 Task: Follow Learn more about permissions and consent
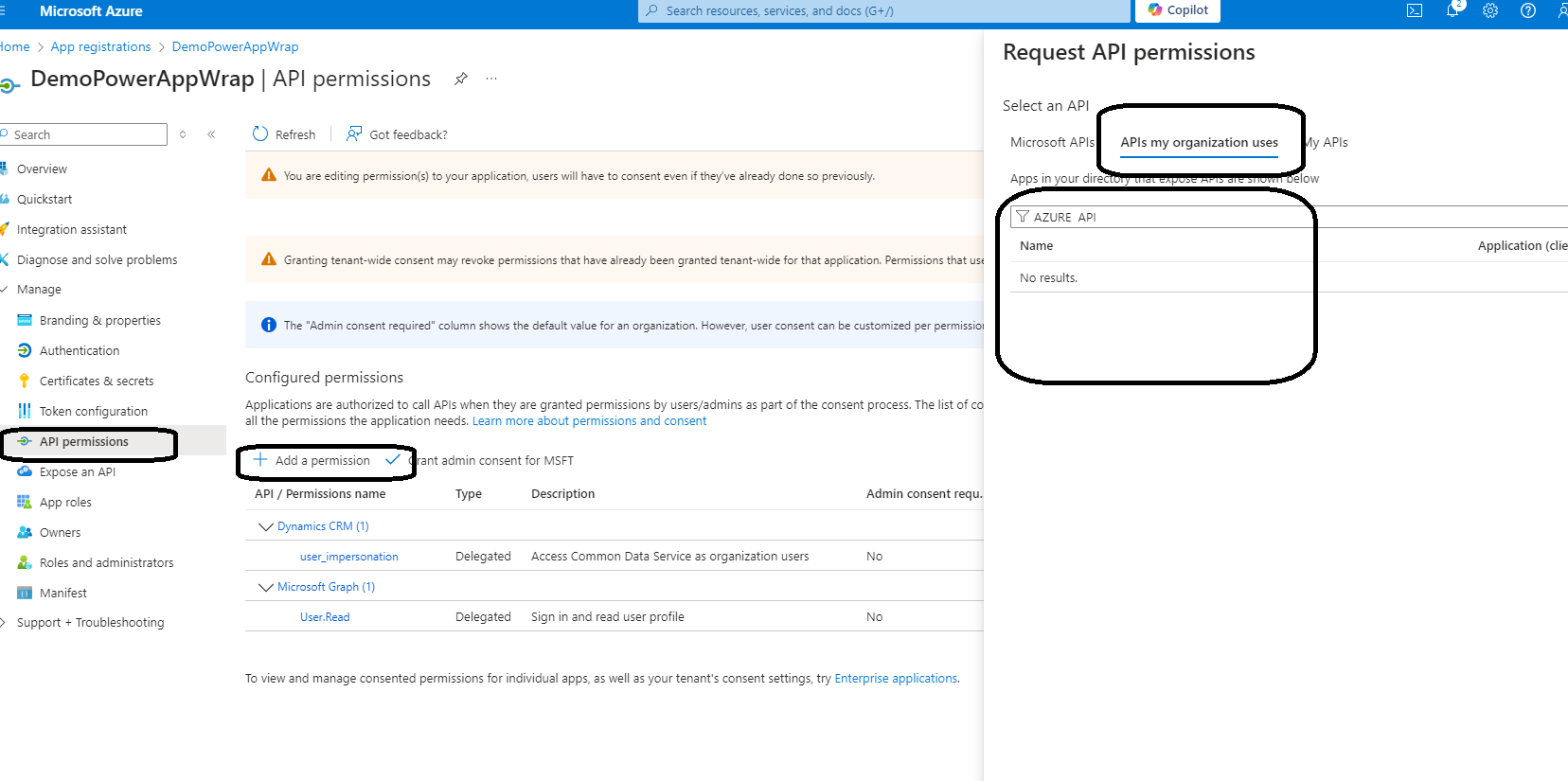pyautogui.click(x=589, y=421)
